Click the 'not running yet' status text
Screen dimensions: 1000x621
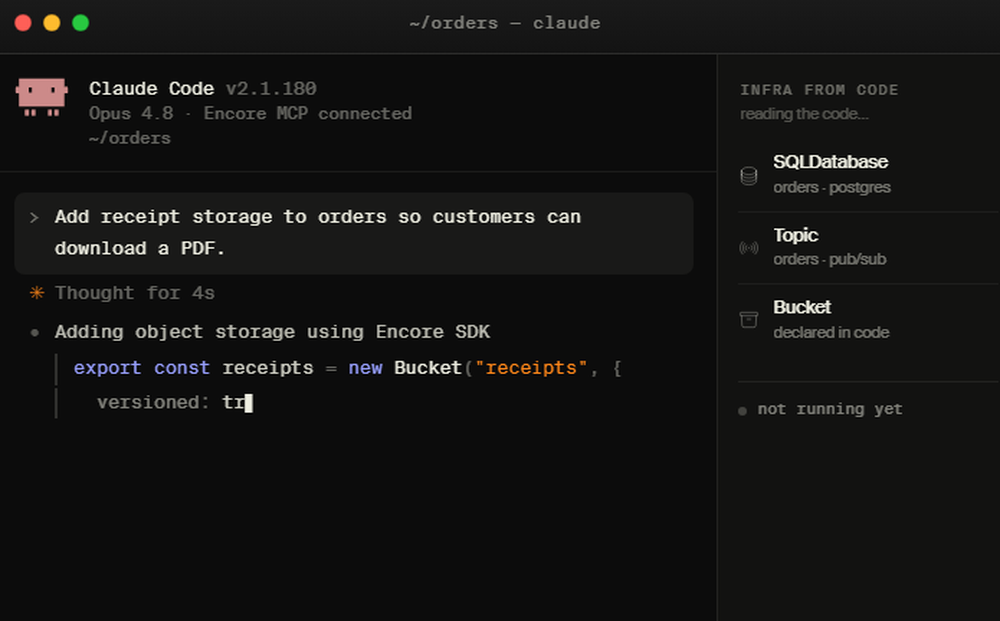pyautogui.click(x=830, y=409)
